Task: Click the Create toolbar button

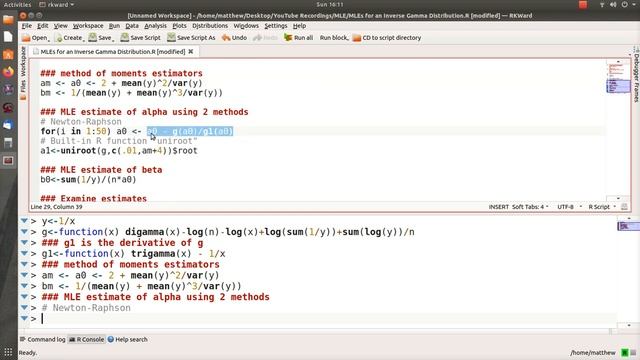Action: (x=69, y=38)
